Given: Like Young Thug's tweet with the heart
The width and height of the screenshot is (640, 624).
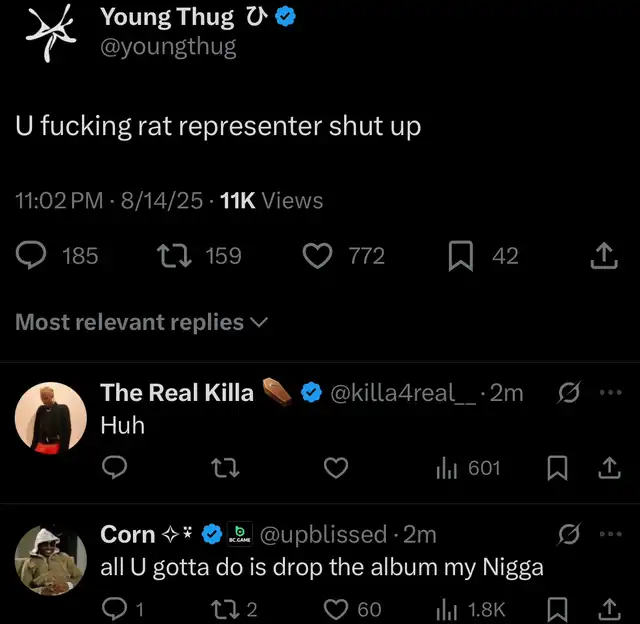Looking at the screenshot, I should click(317, 256).
